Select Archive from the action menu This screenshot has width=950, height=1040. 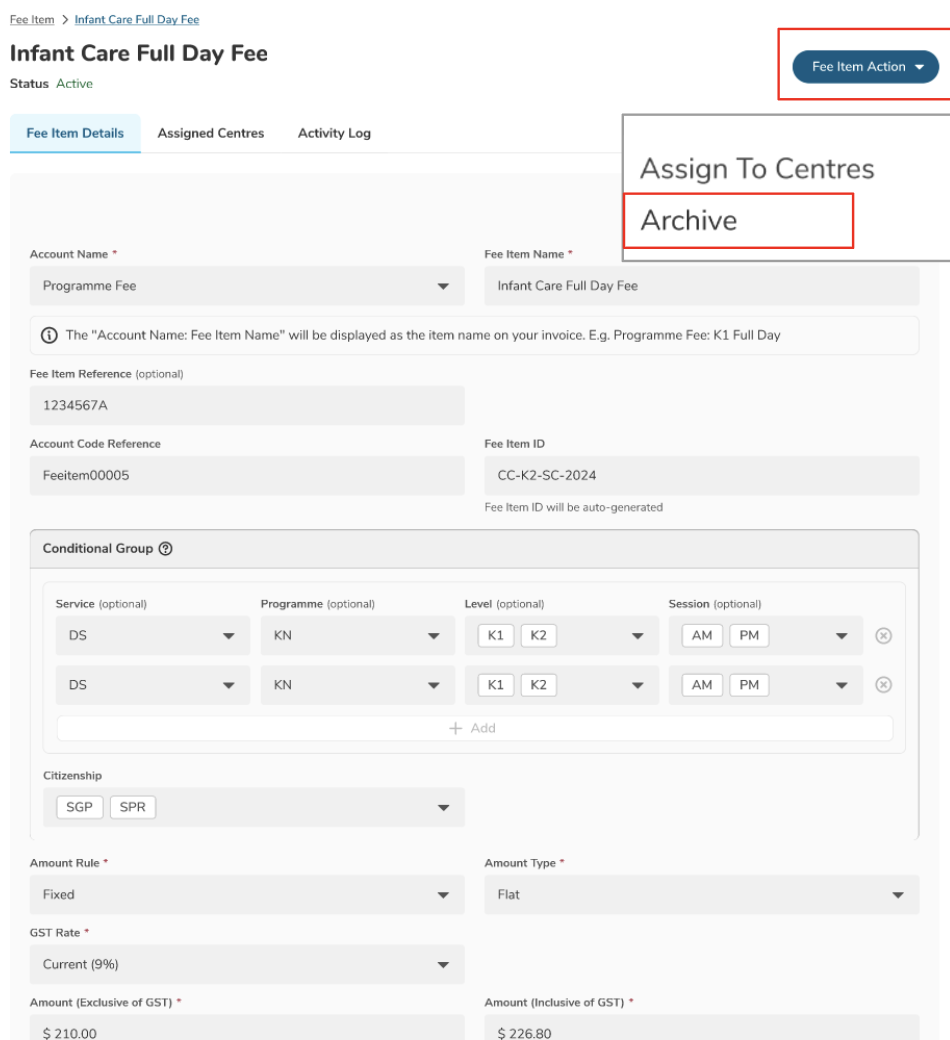(x=689, y=221)
